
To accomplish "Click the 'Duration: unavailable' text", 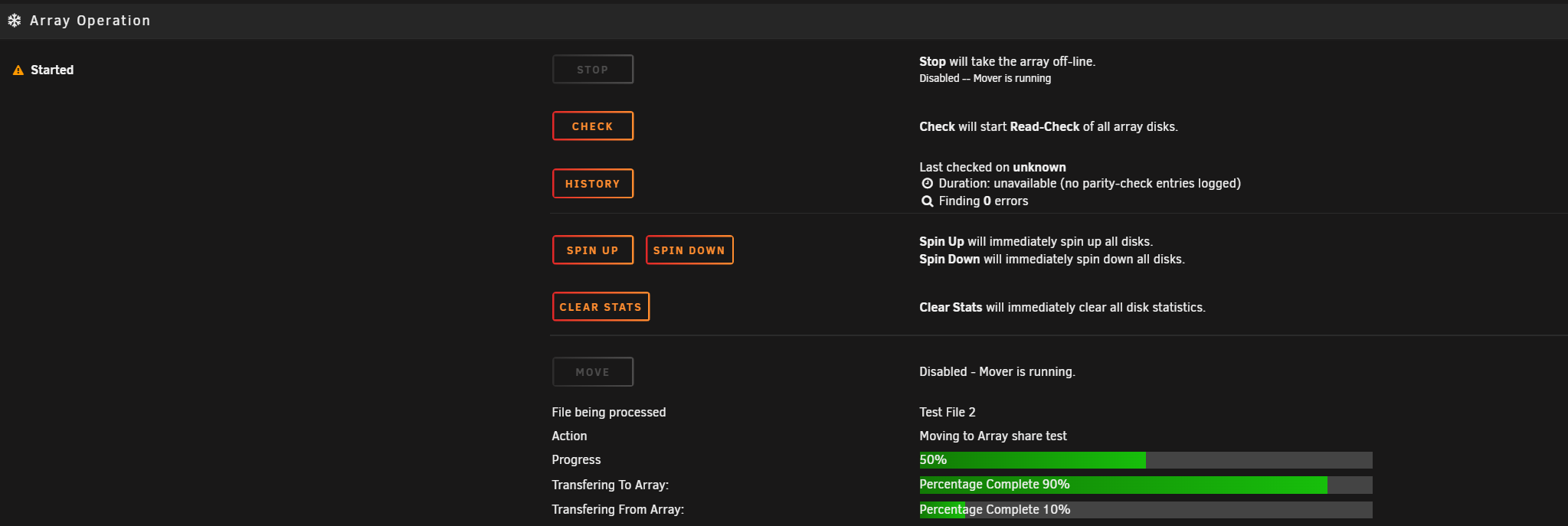I will click(1089, 183).
